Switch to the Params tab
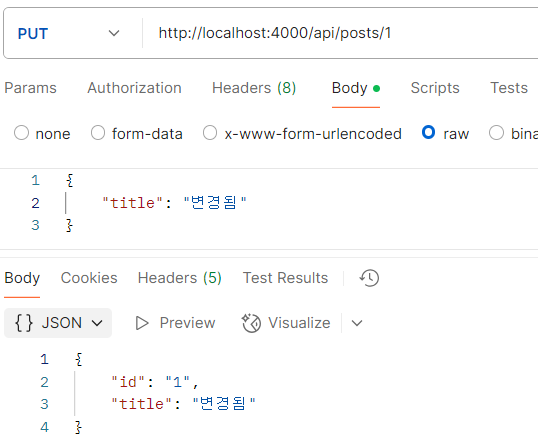The image size is (538, 440). coord(30,88)
